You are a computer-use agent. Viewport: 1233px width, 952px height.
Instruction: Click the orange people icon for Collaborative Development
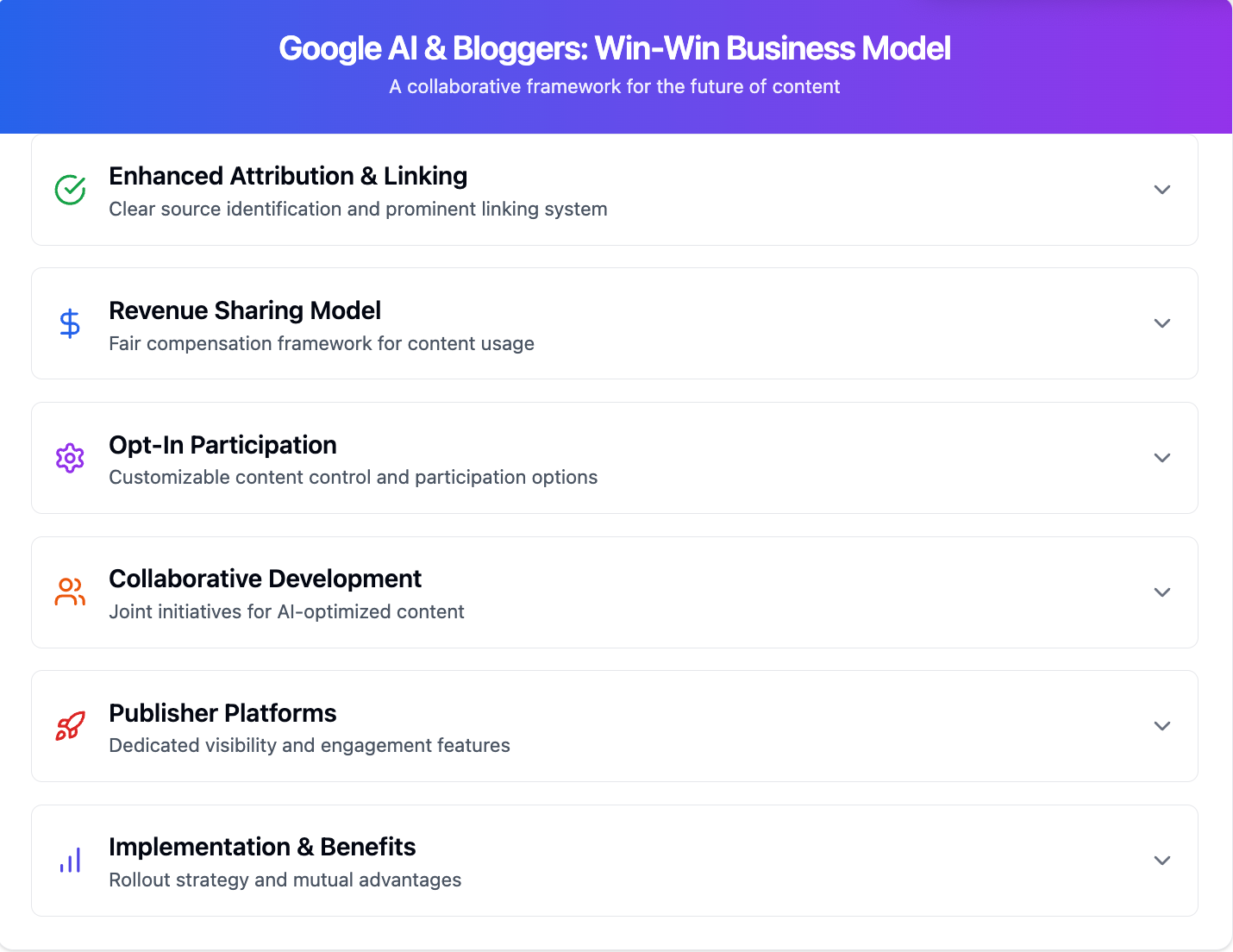click(x=70, y=592)
